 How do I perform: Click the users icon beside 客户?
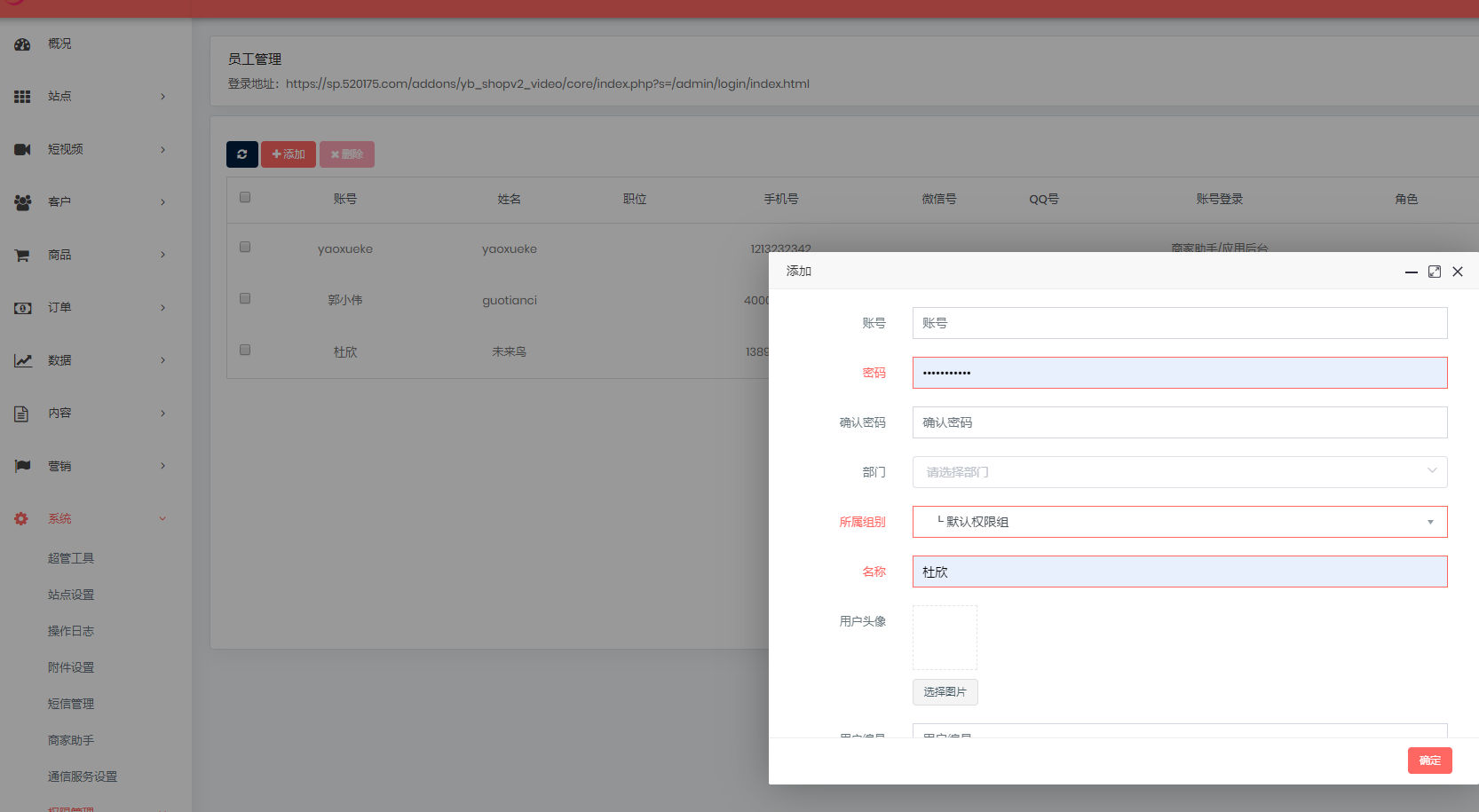pyautogui.click(x=22, y=201)
